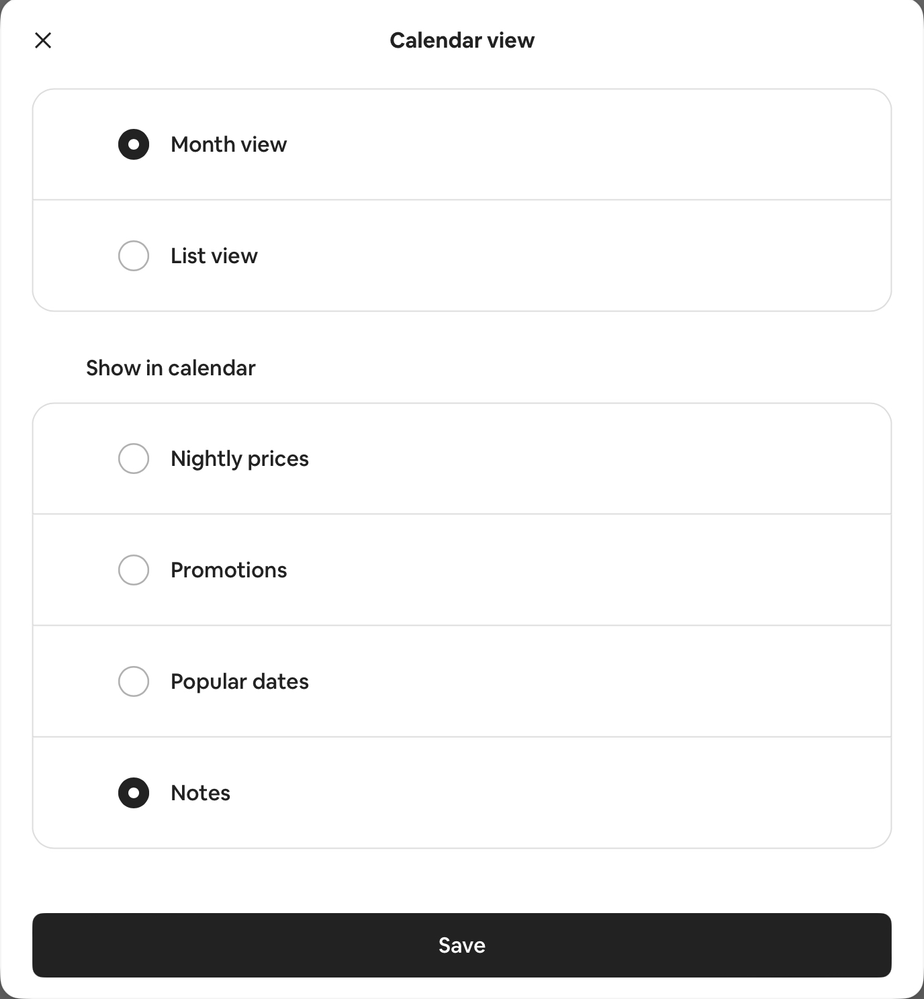
Task: Turn on the Promotions radio option
Action: (x=133, y=570)
